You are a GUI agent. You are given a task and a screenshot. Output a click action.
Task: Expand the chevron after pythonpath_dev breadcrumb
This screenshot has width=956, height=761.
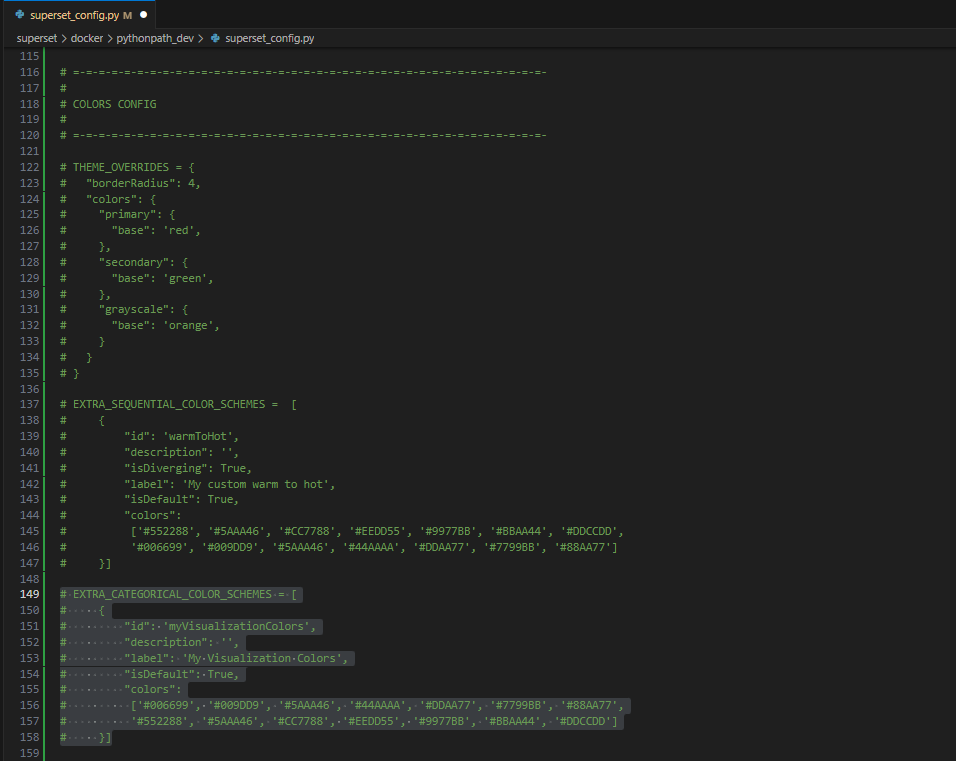coord(201,38)
